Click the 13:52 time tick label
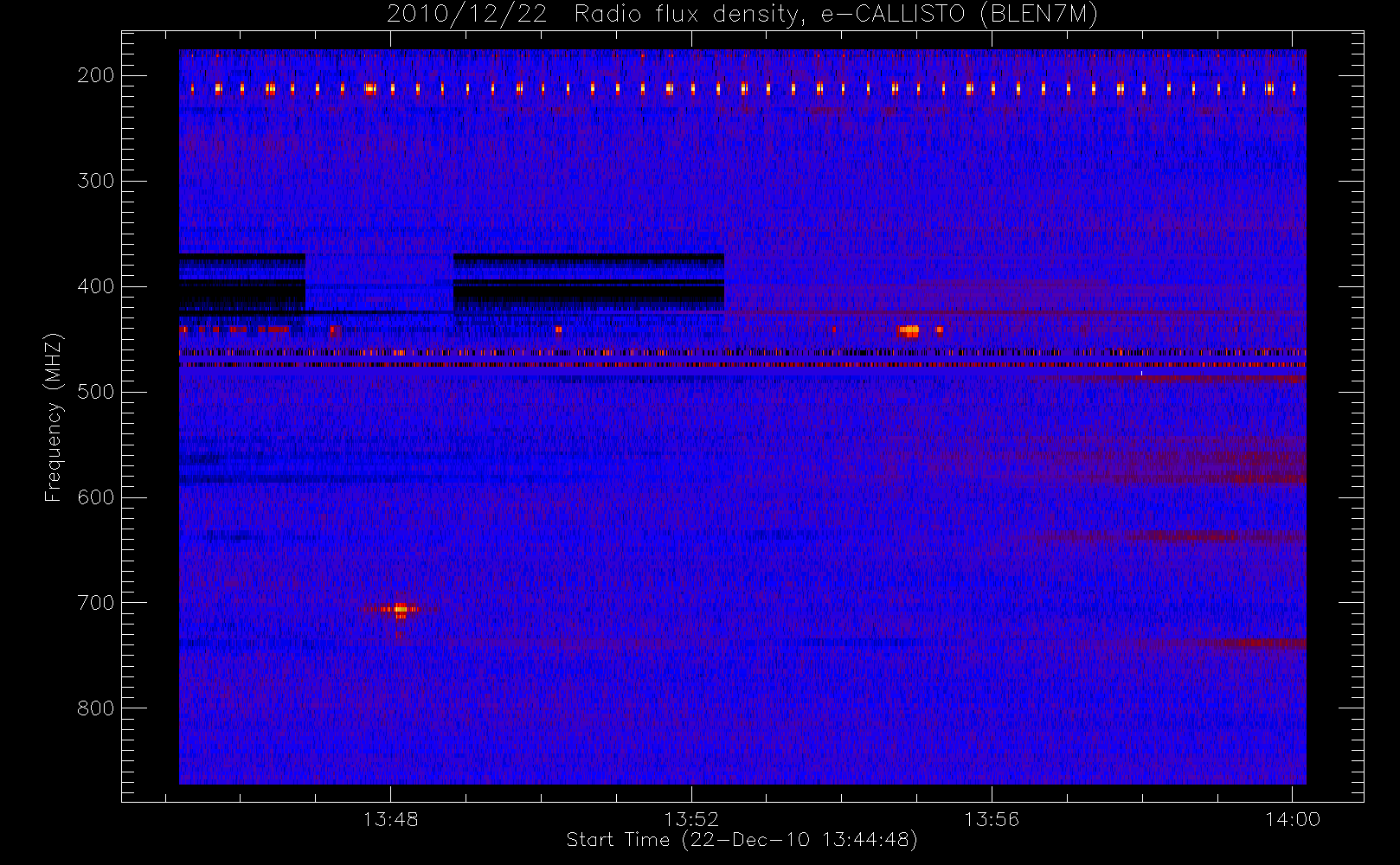The height and width of the screenshot is (865, 1400). coord(691,819)
